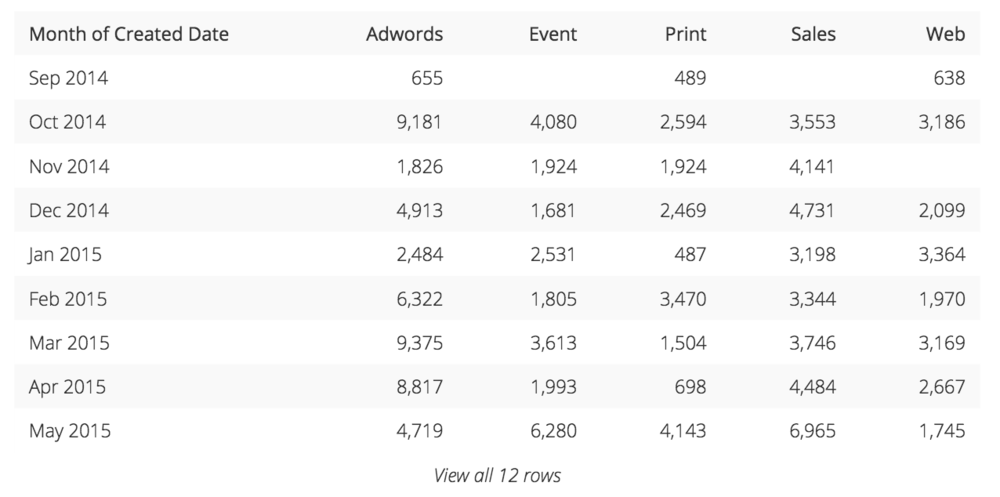Select the Web column header
Viewport: 1000px width, 497px height.
tap(946, 34)
